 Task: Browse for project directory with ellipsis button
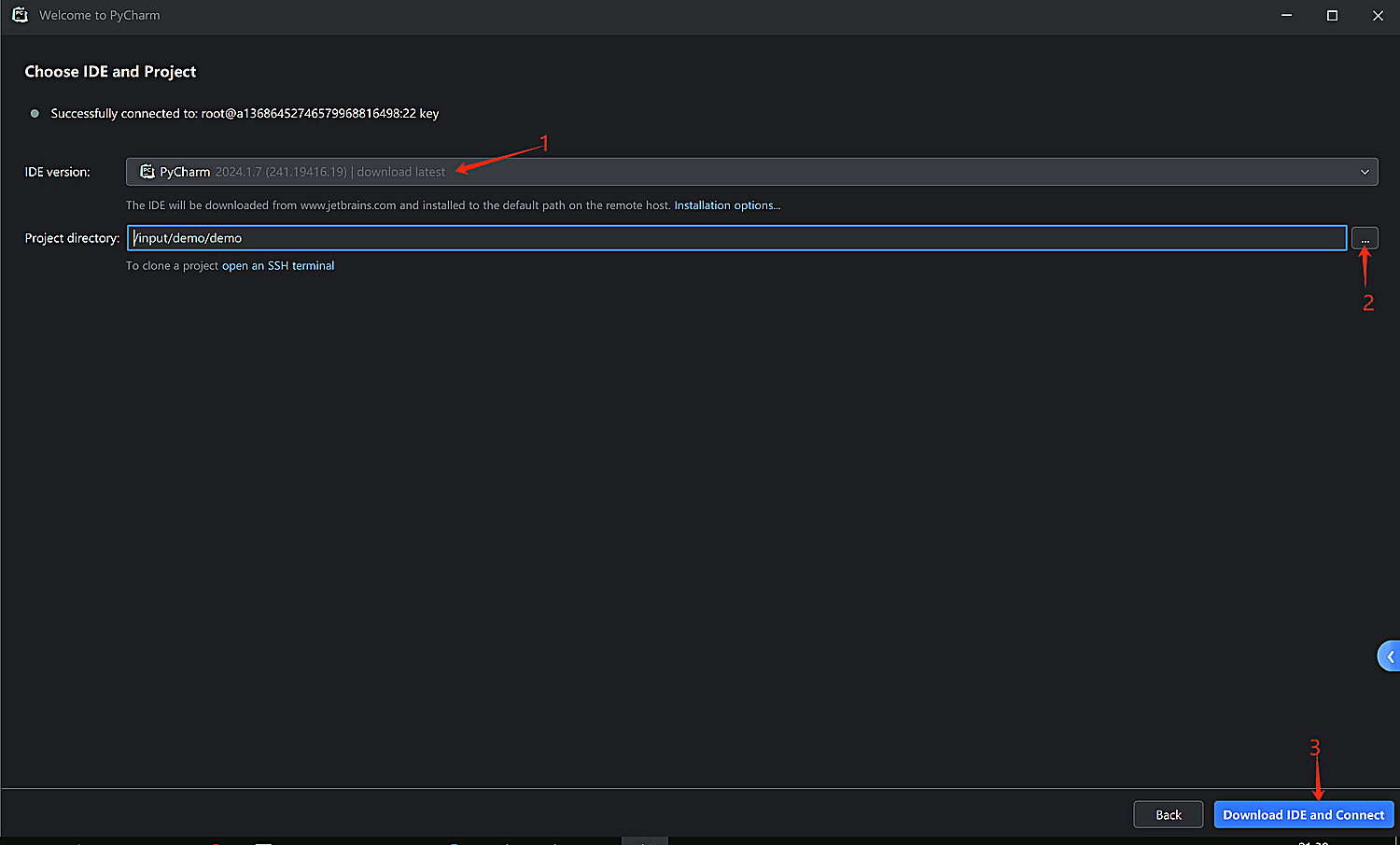pyautogui.click(x=1365, y=239)
